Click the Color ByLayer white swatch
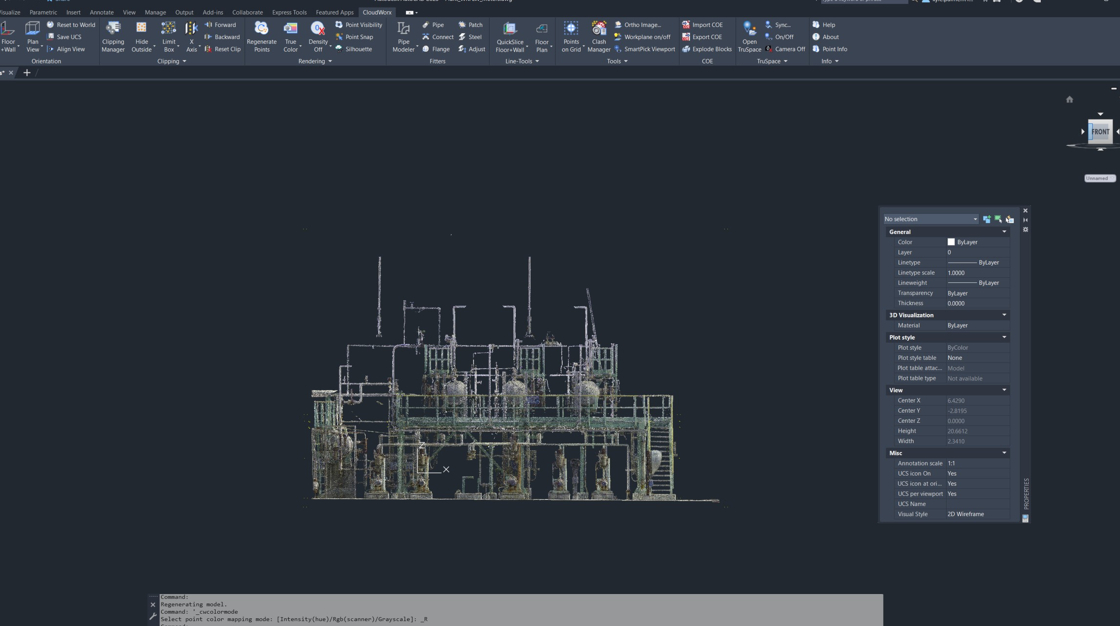Image resolution: width=1120 pixels, height=626 pixels. click(951, 242)
